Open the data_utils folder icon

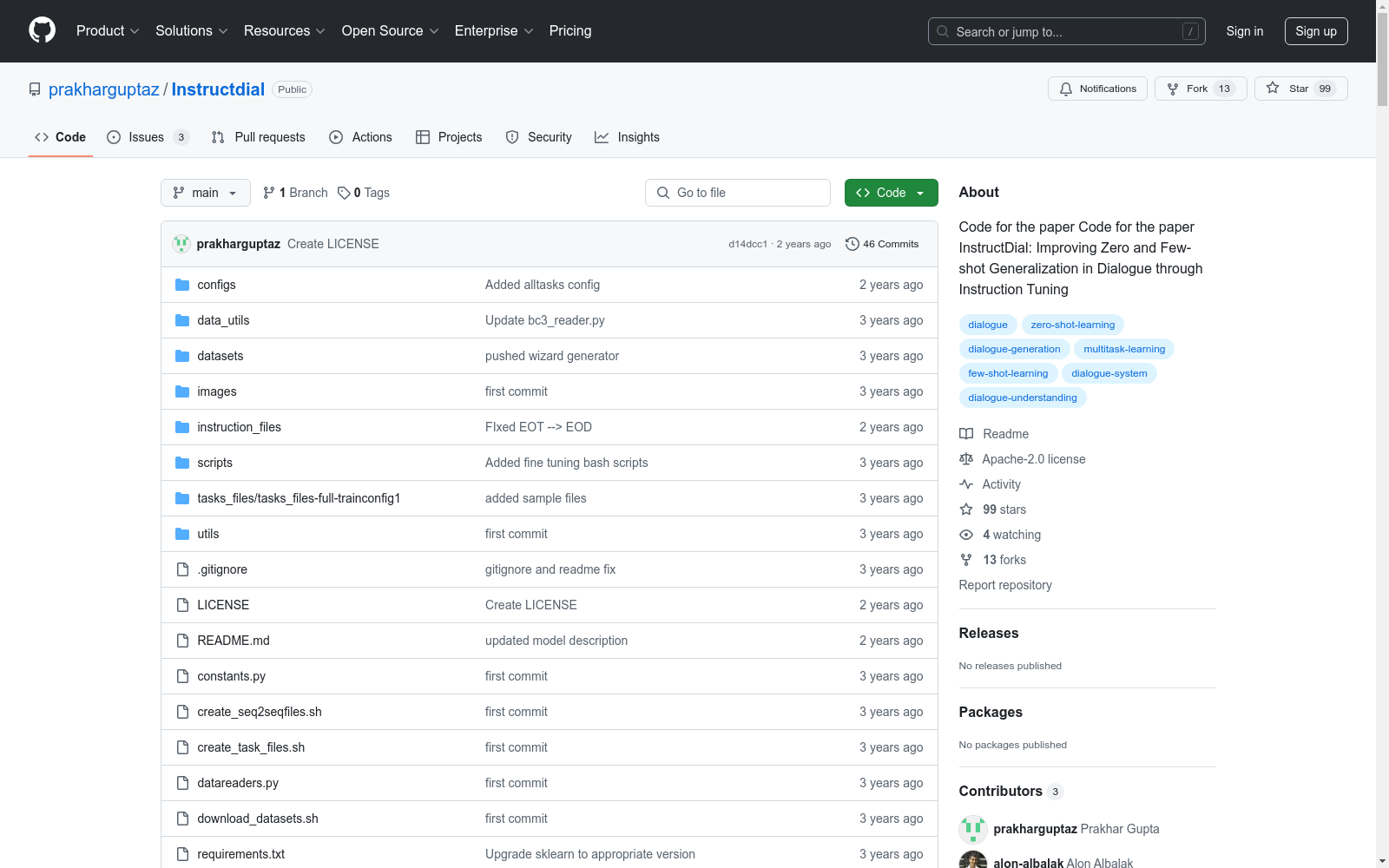coord(182,320)
